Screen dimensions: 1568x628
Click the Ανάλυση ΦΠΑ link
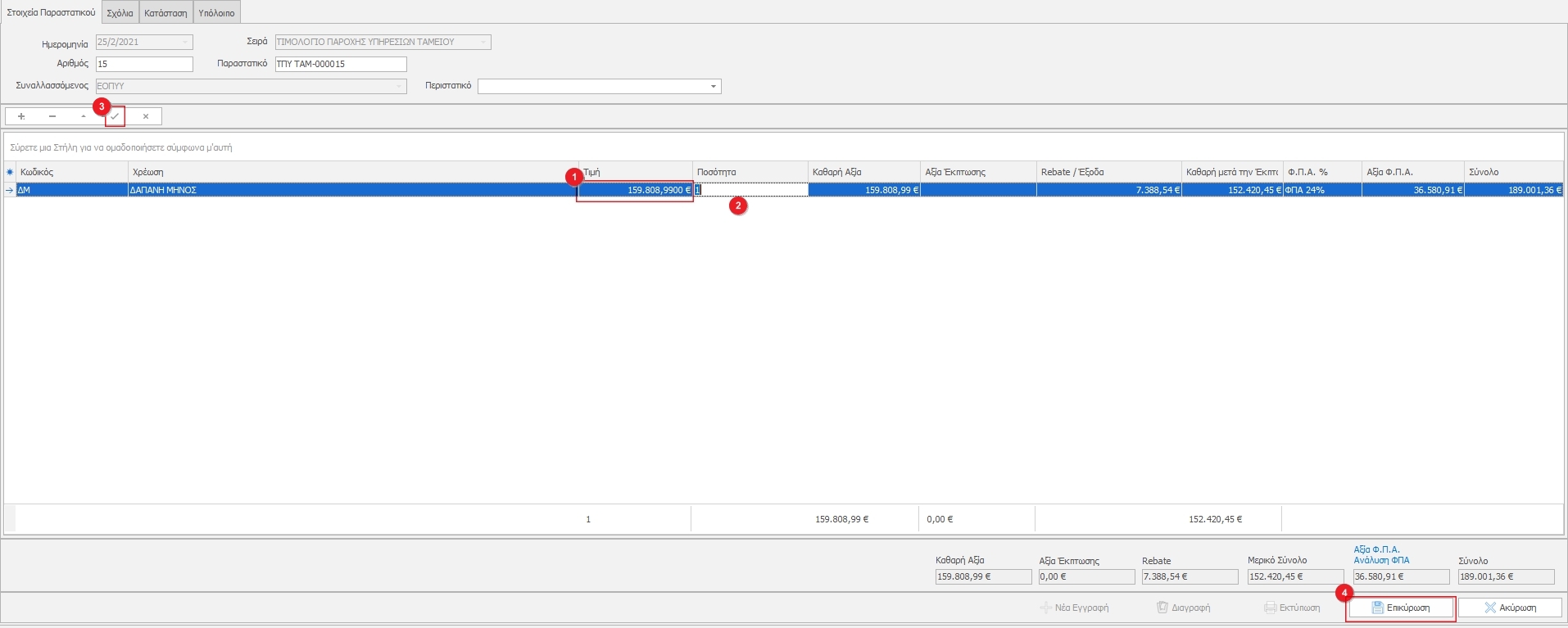click(1381, 560)
